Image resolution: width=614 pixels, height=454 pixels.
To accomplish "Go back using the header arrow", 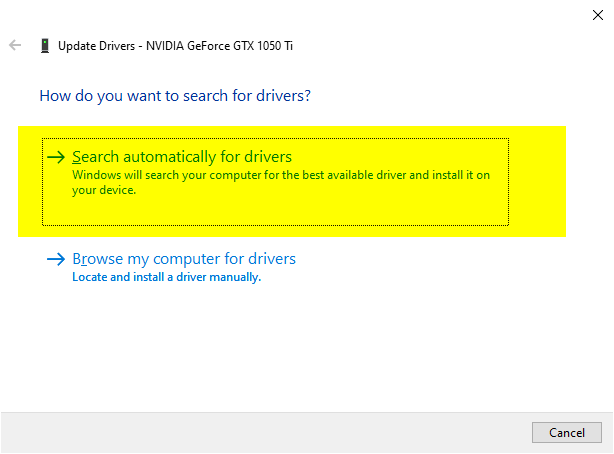I will [15, 45].
